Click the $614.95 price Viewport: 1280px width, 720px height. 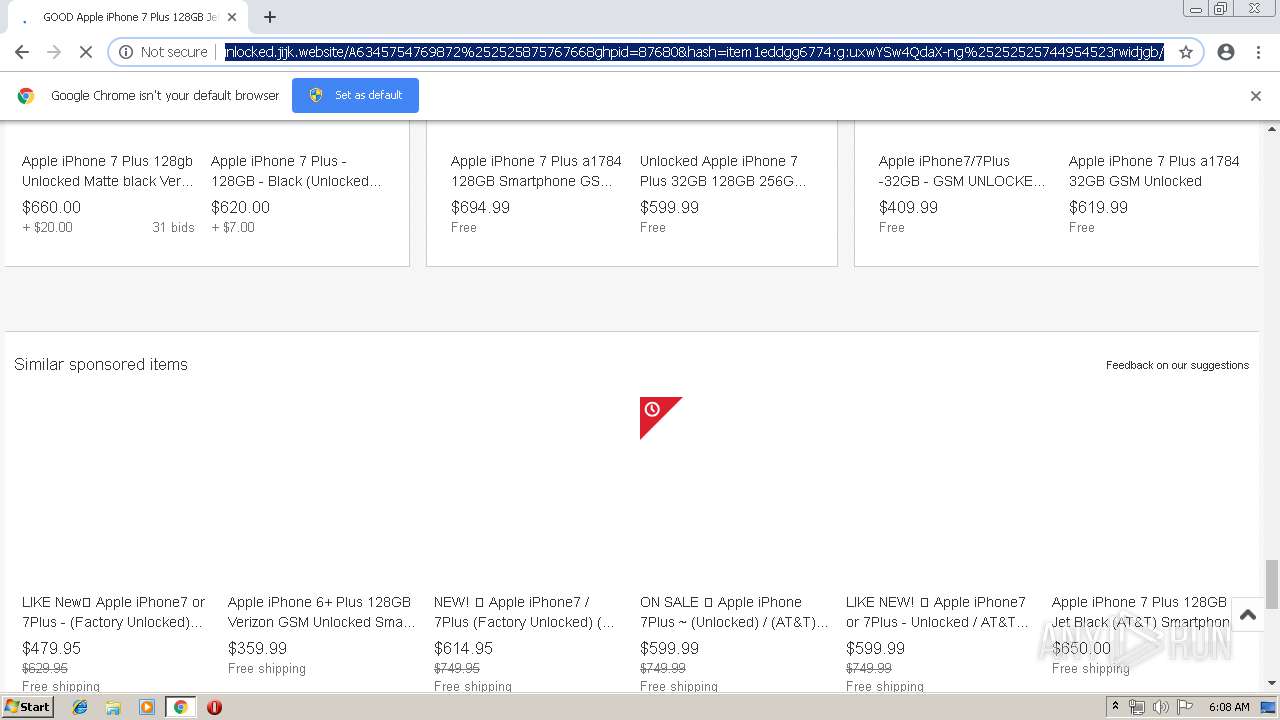(463, 649)
